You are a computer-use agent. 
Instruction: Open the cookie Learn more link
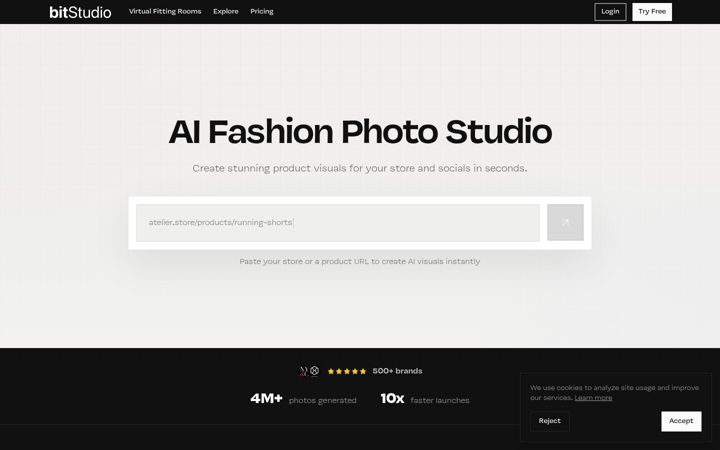[x=593, y=398]
